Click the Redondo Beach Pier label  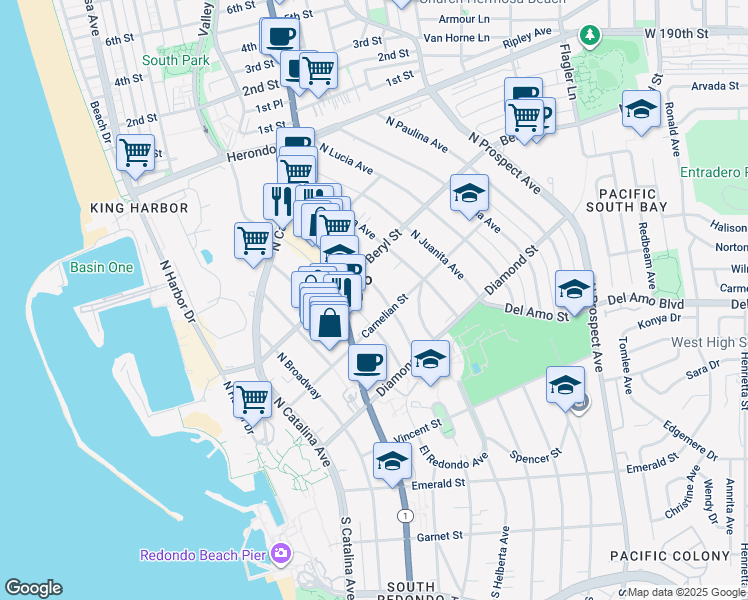(203, 555)
